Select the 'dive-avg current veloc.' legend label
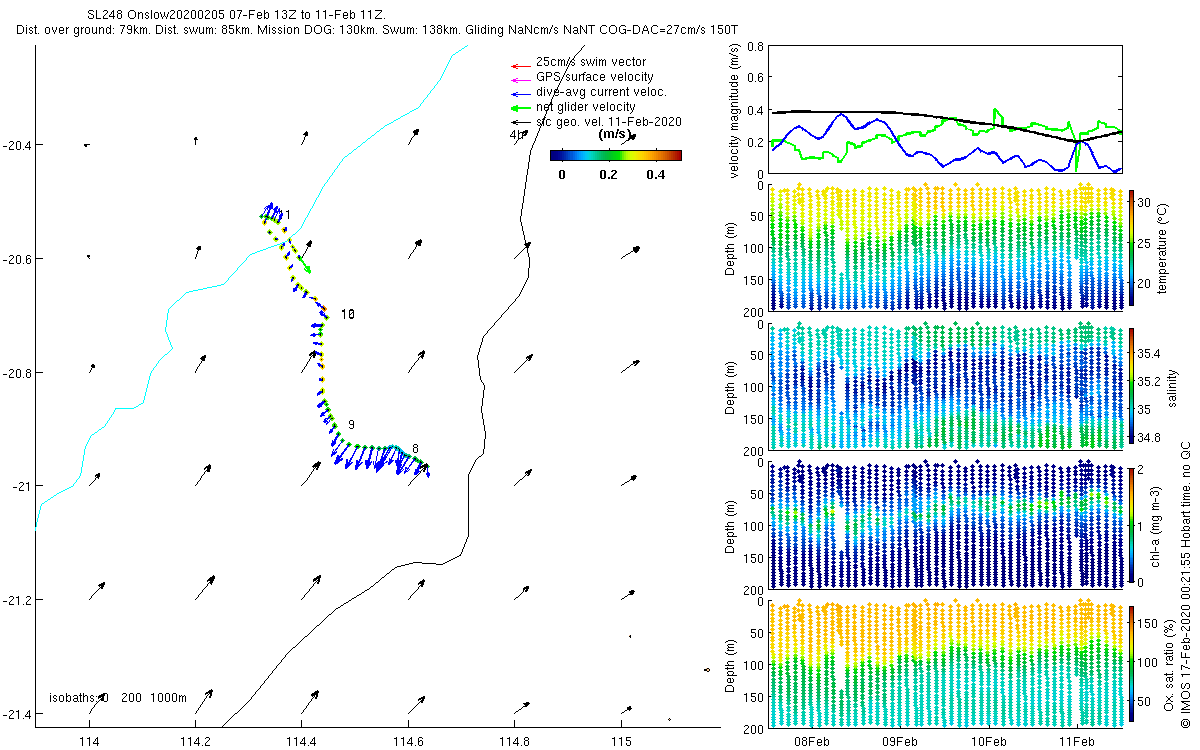Screen dimensions: 1200x750 pos(602,92)
